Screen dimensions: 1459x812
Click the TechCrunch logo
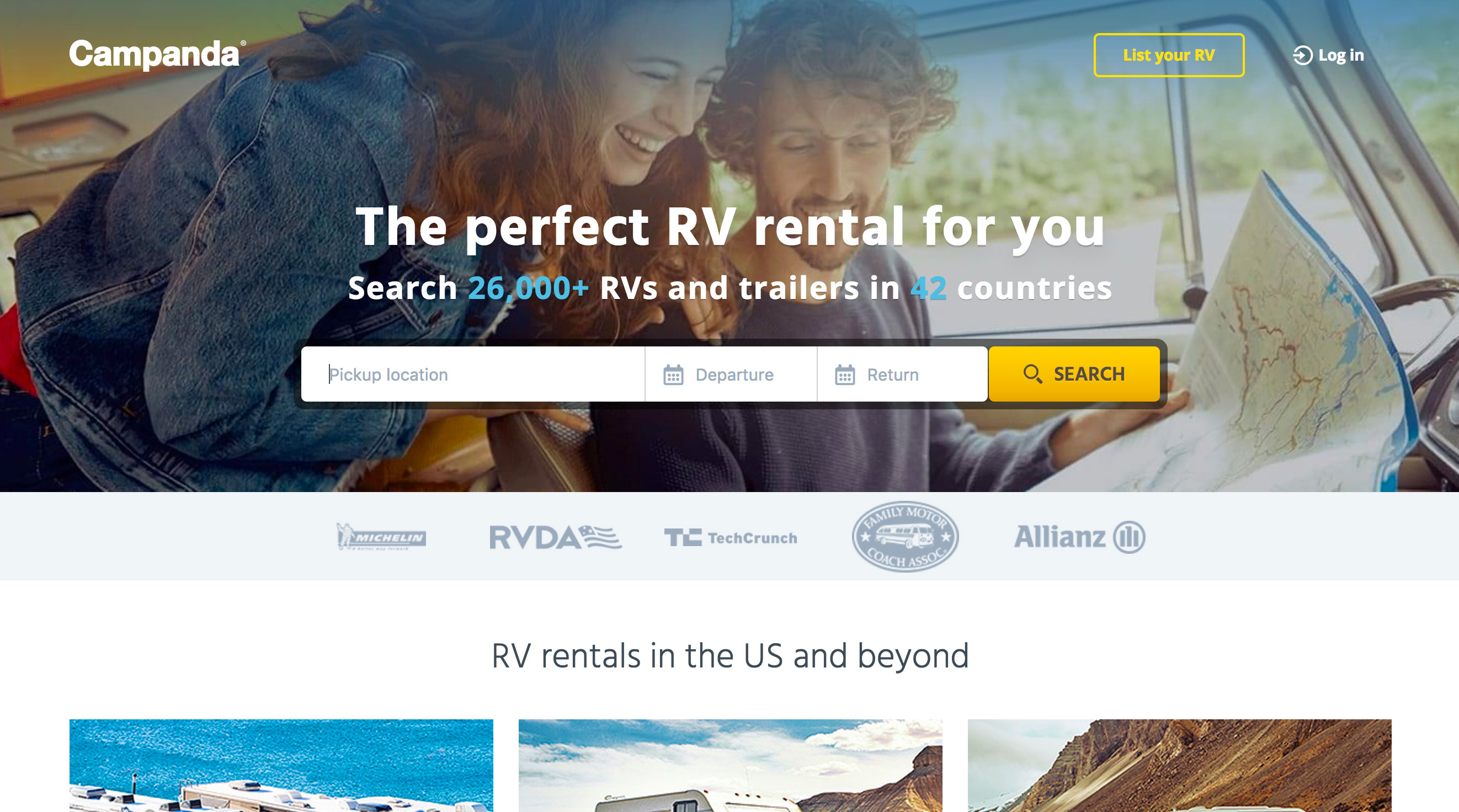coord(731,537)
